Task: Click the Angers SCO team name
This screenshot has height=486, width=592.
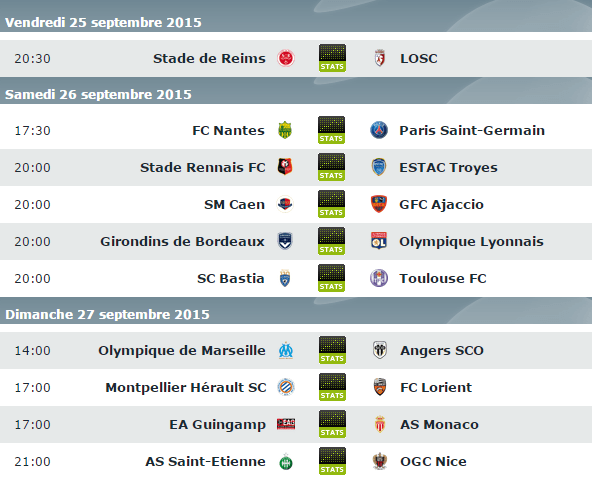Action: coord(442,350)
